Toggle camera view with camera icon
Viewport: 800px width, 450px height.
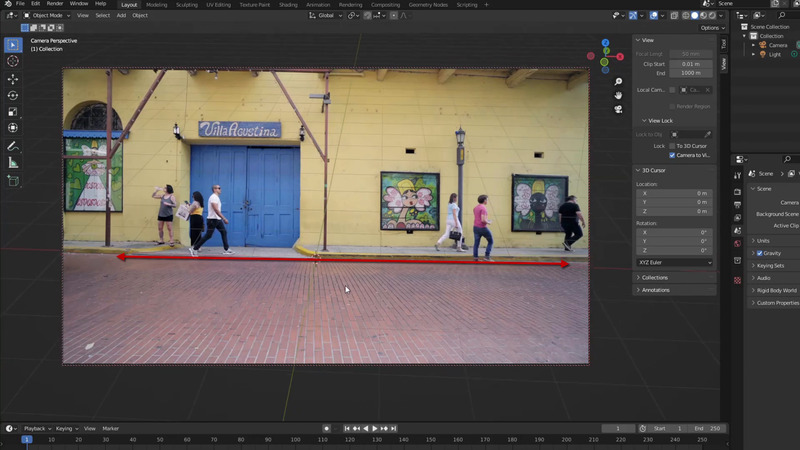click(x=619, y=109)
